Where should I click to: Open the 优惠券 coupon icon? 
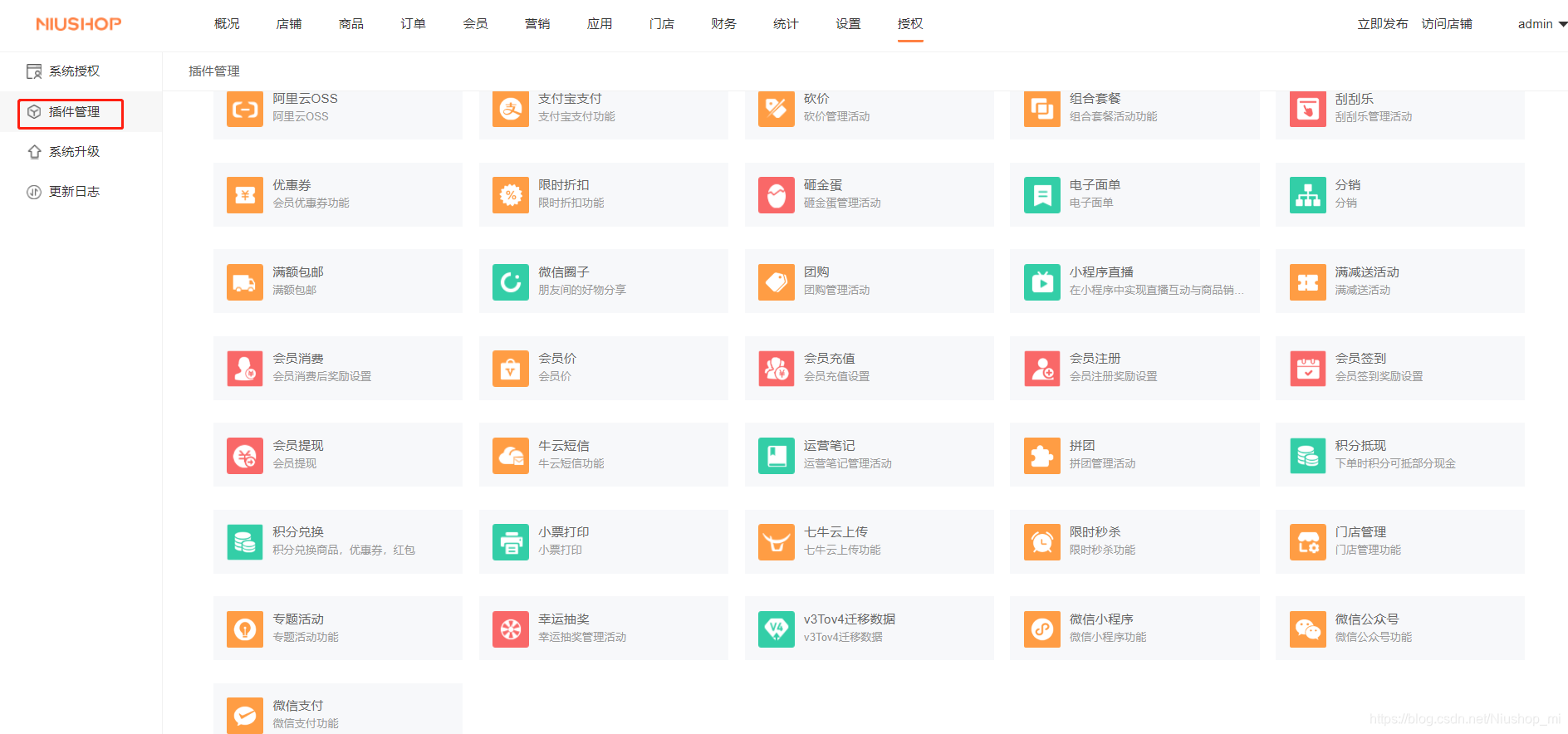click(x=245, y=195)
